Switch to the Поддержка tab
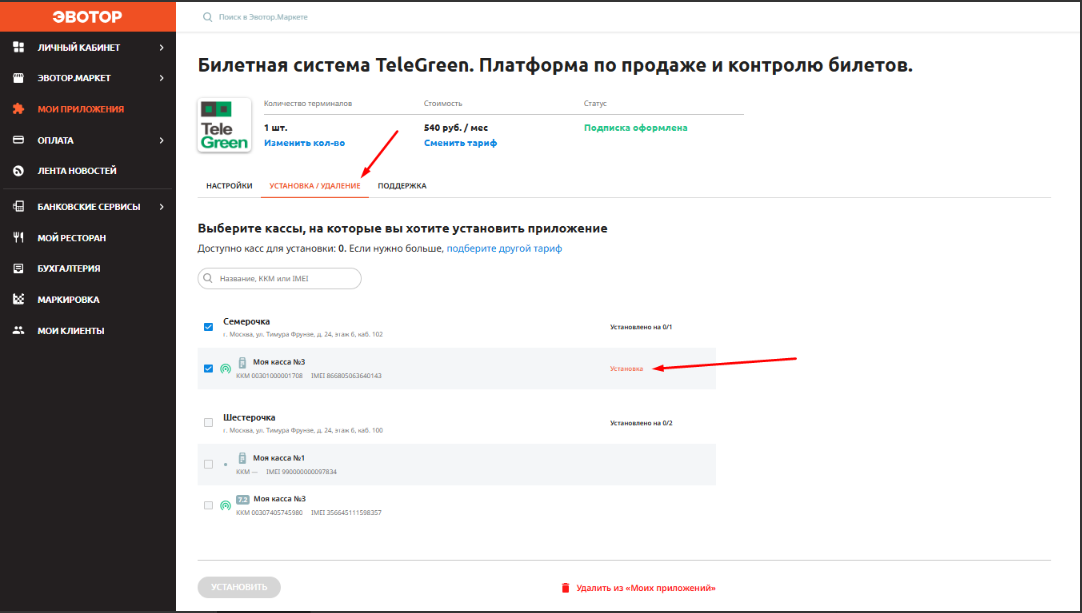This screenshot has width=1082, height=613. [402, 186]
